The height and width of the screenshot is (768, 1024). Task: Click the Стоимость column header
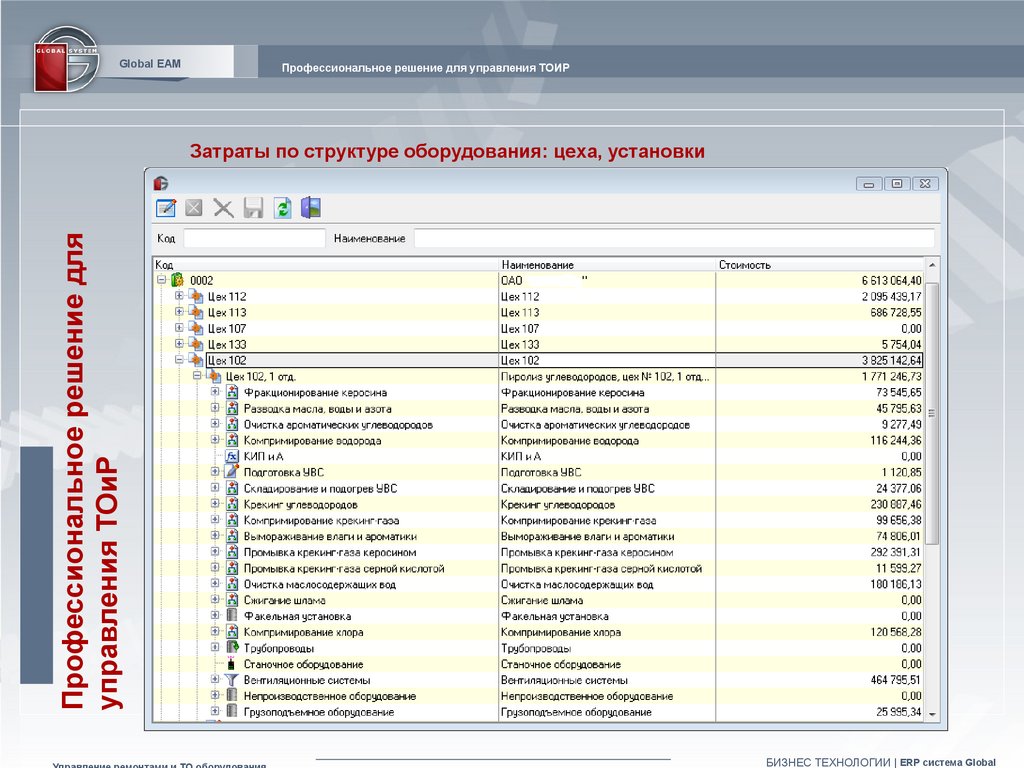(745, 265)
